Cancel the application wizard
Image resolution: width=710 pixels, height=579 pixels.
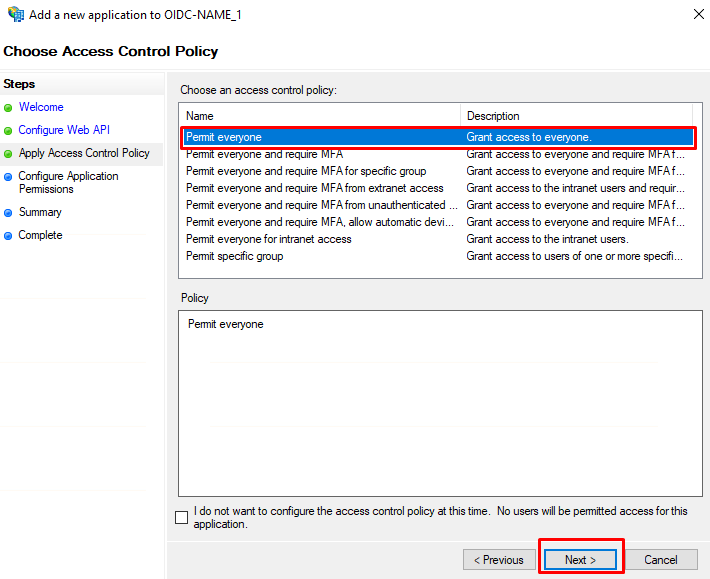(x=661, y=560)
